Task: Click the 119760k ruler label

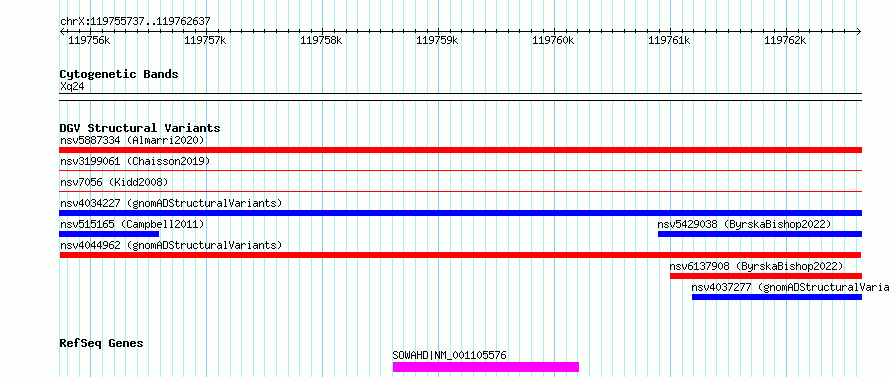Action: click(x=553, y=40)
